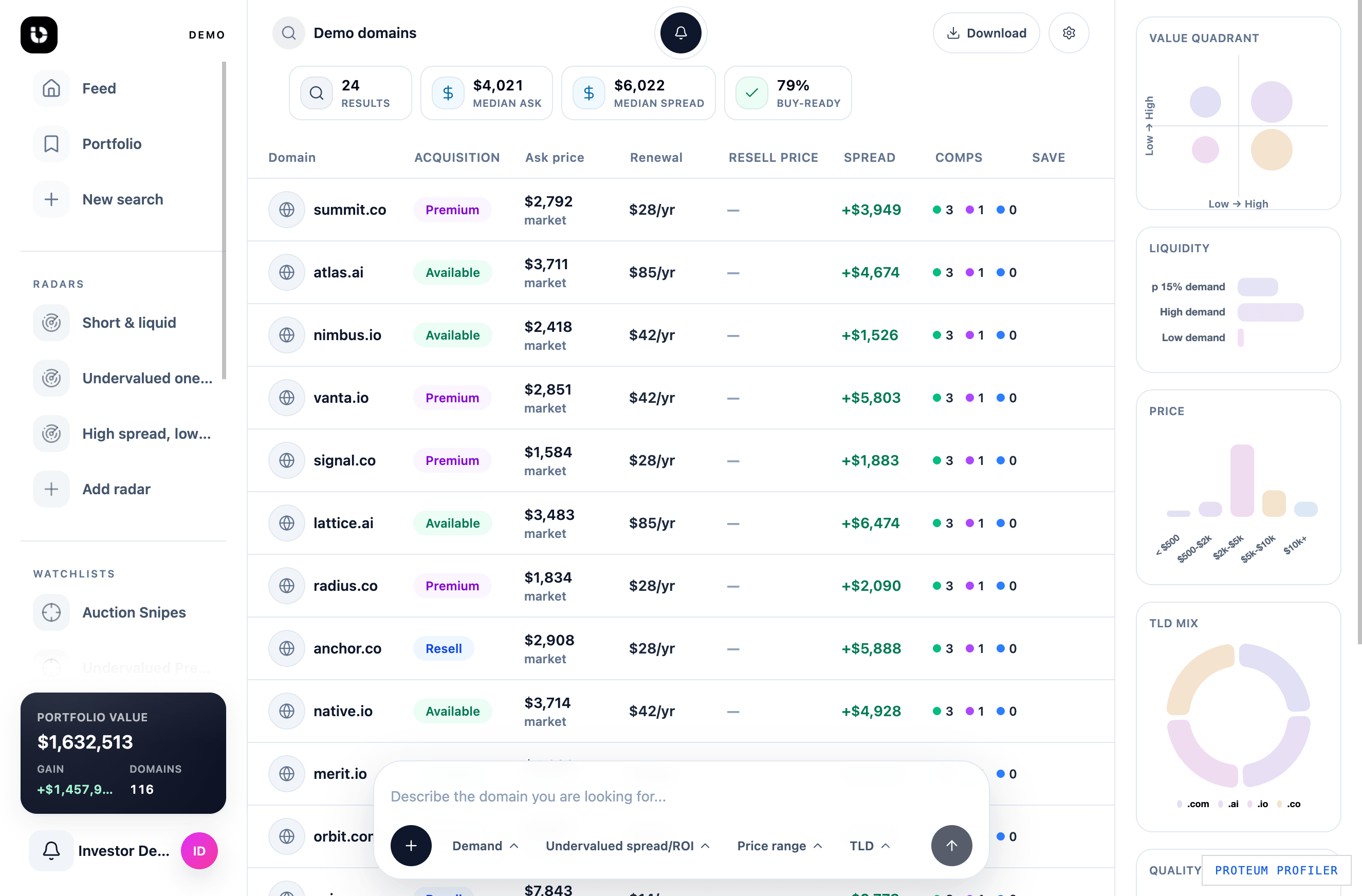Click the Investor bell icon at bottom left

pos(51,850)
